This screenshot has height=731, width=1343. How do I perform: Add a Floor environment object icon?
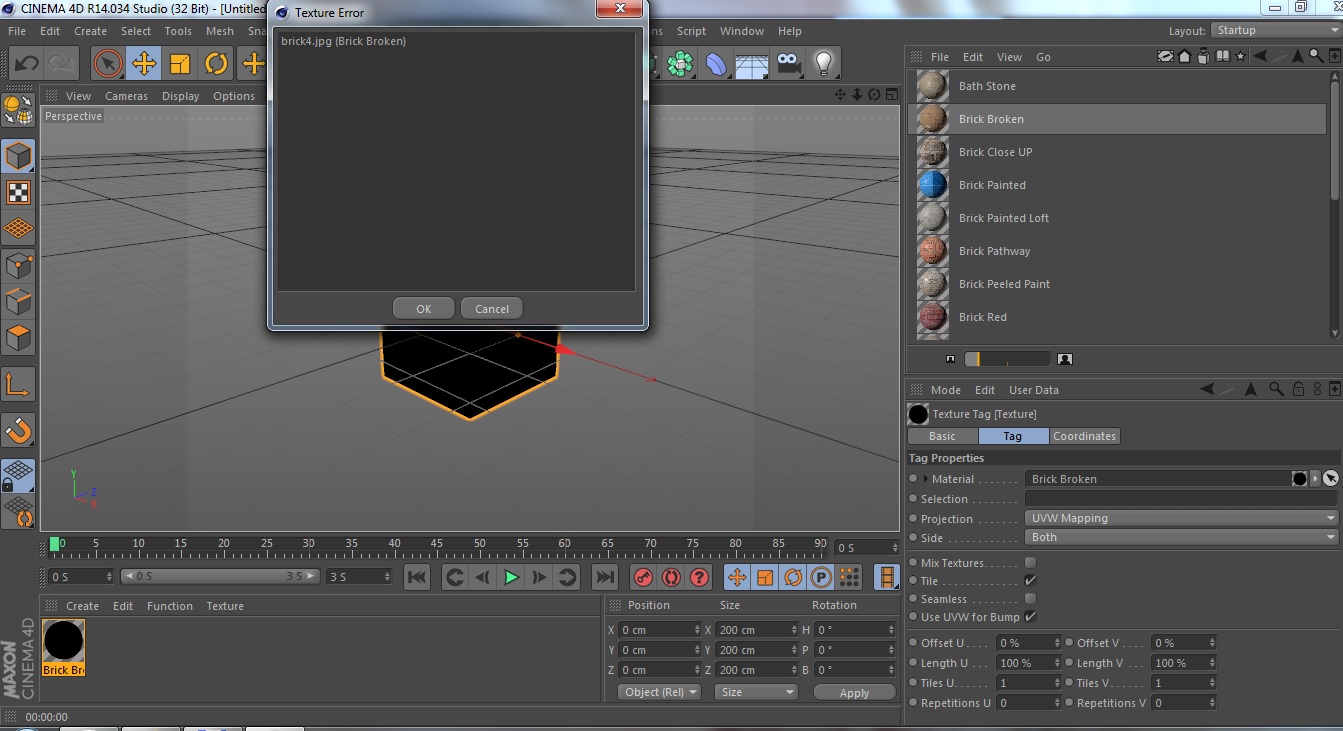click(752, 64)
